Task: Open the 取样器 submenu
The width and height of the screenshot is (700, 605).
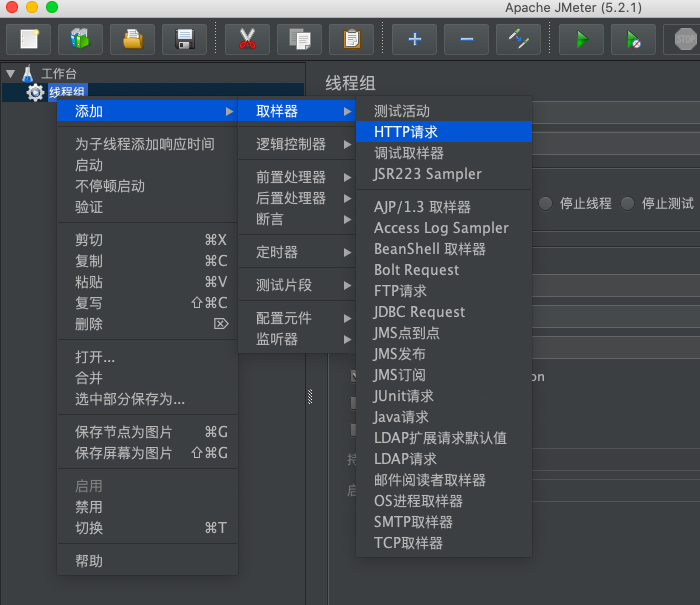Action: (297, 111)
